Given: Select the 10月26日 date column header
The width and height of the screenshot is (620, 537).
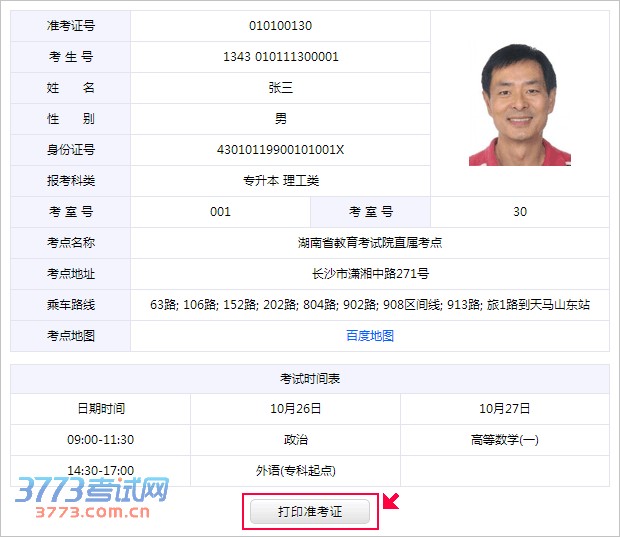Looking at the screenshot, I should click(295, 409).
